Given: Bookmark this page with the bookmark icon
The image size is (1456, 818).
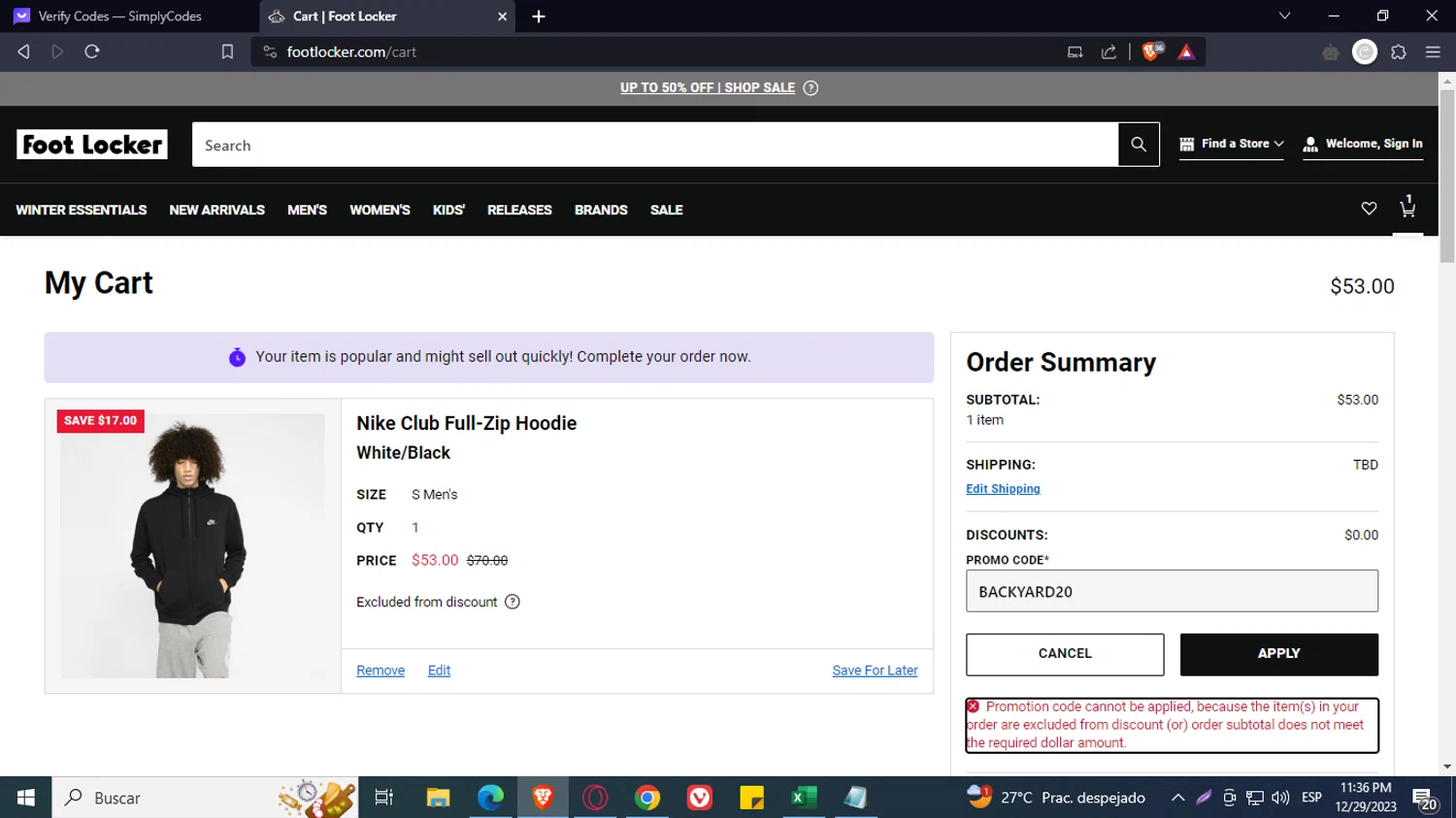Looking at the screenshot, I should pos(227,51).
